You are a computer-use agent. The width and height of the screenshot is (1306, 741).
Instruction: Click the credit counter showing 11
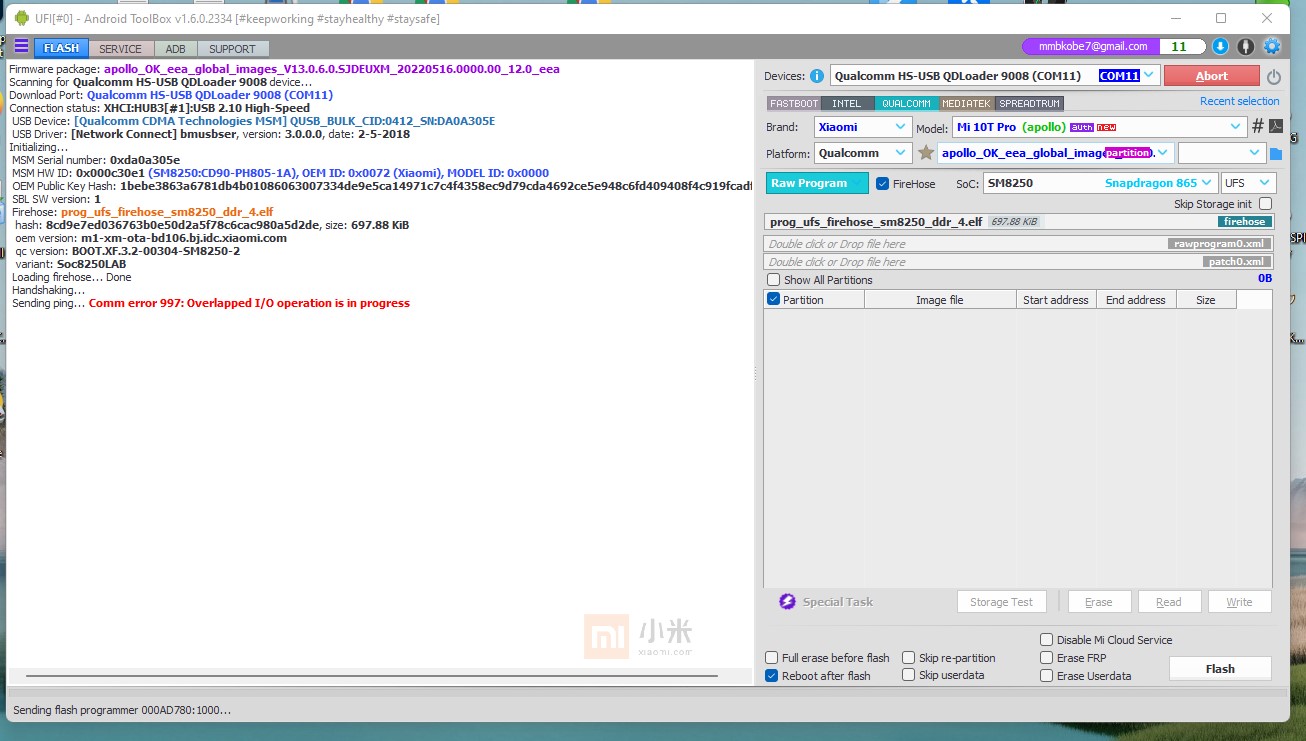point(1179,46)
